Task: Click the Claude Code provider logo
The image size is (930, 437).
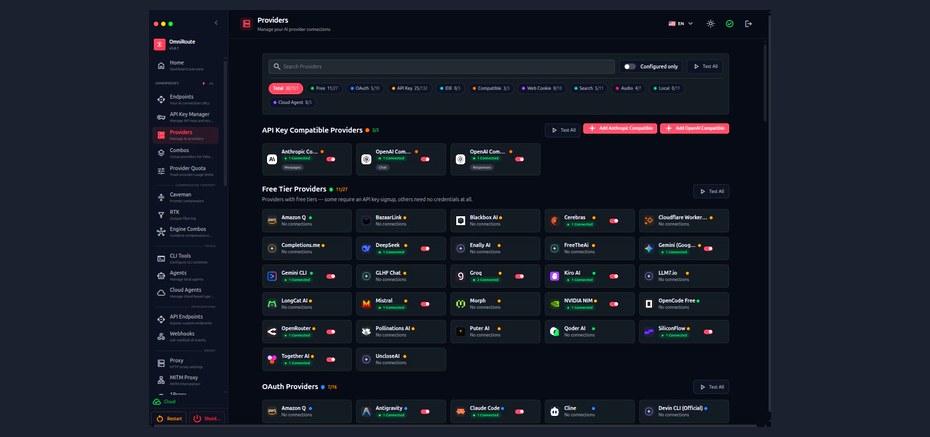Action: (460, 412)
